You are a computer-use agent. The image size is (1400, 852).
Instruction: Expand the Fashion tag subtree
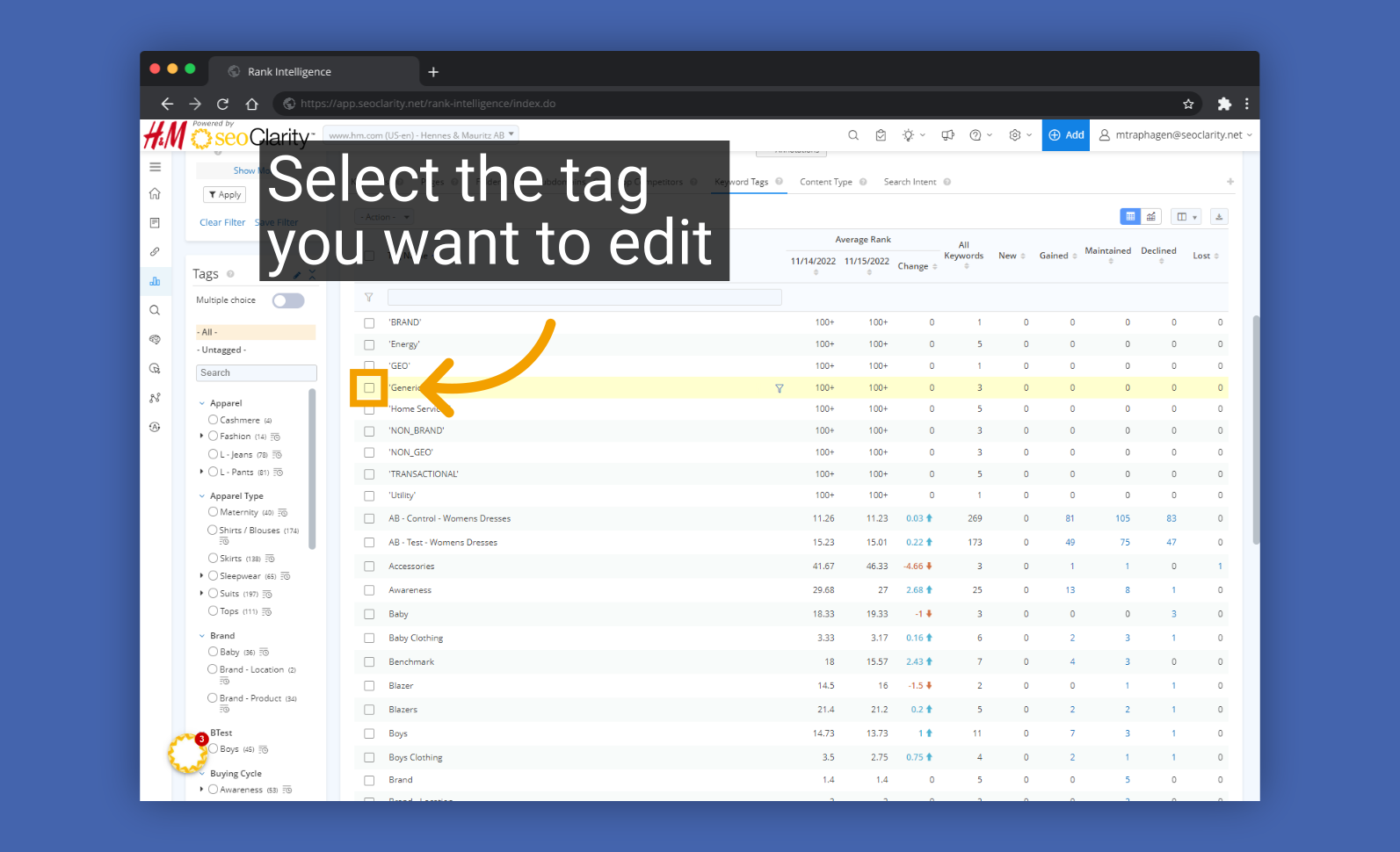(202, 437)
